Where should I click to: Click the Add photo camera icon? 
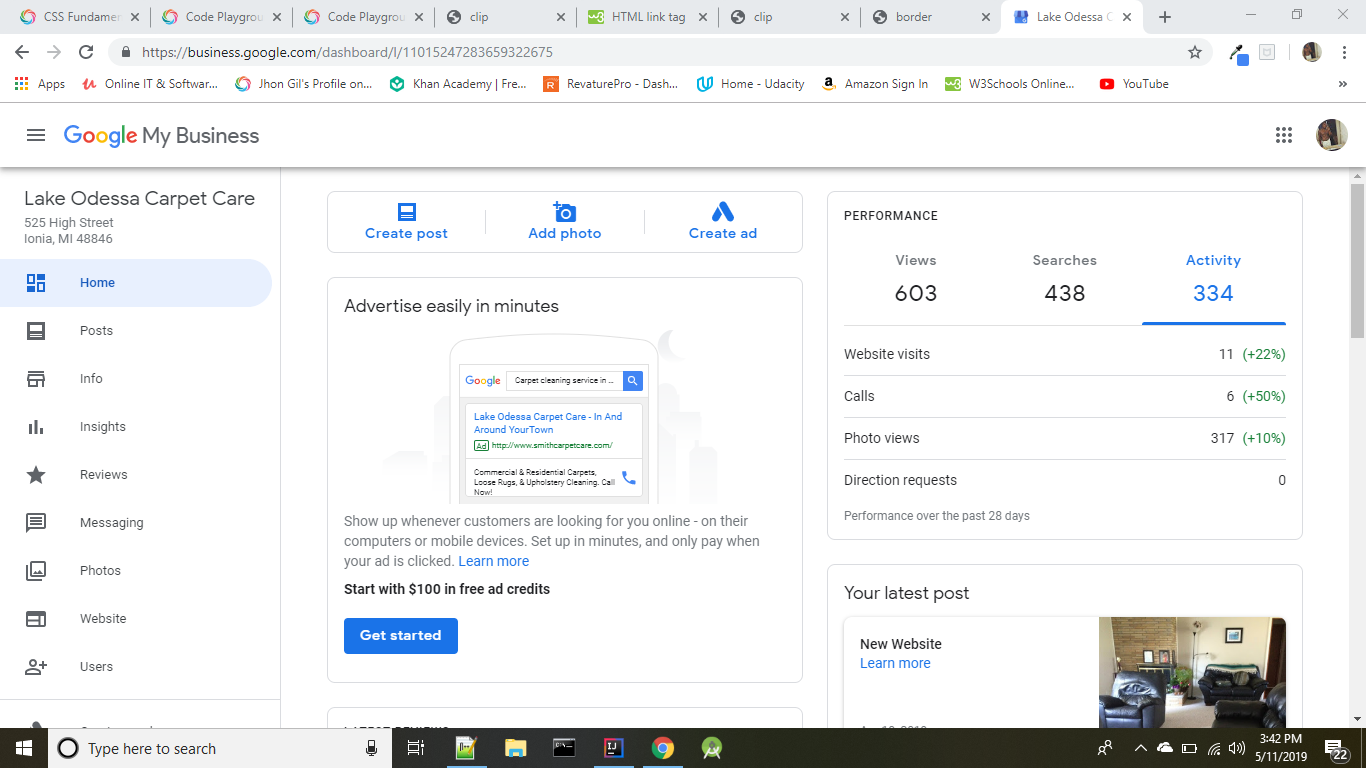pos(565,212)
